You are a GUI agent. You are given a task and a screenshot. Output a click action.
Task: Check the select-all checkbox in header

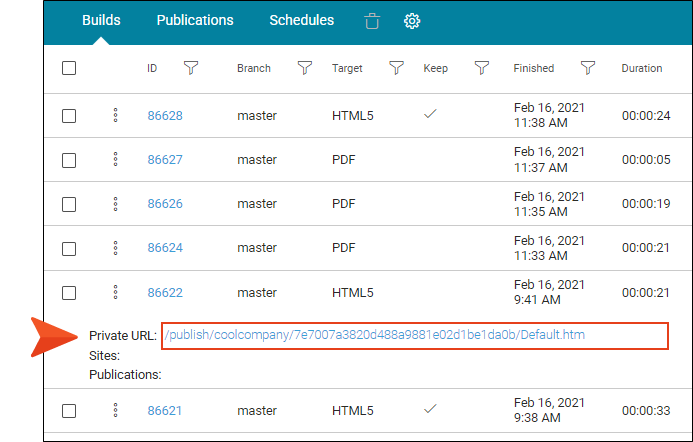tap(69, 69)
